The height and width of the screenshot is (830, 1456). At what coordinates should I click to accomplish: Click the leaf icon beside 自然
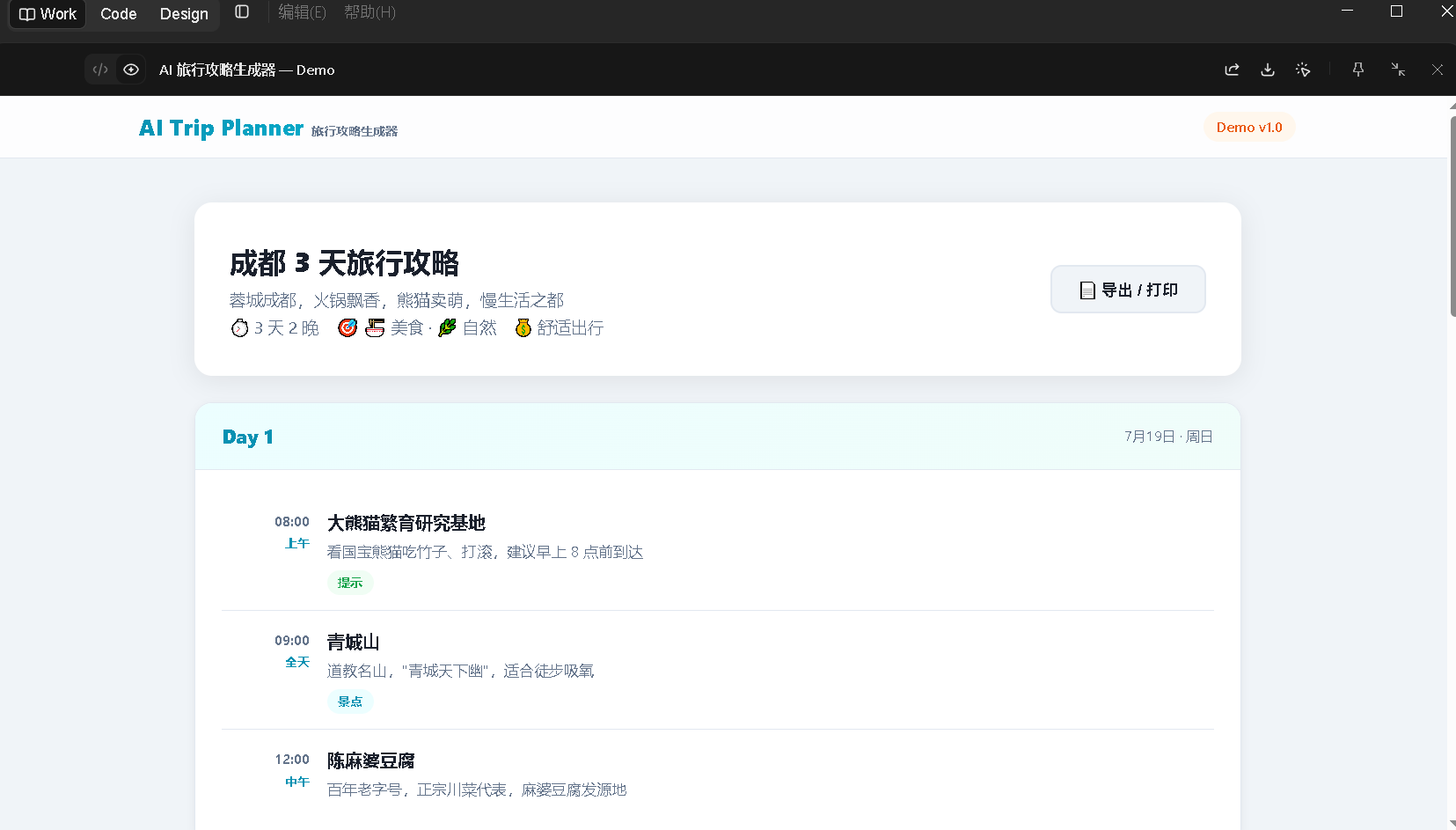tap(448, 328)
